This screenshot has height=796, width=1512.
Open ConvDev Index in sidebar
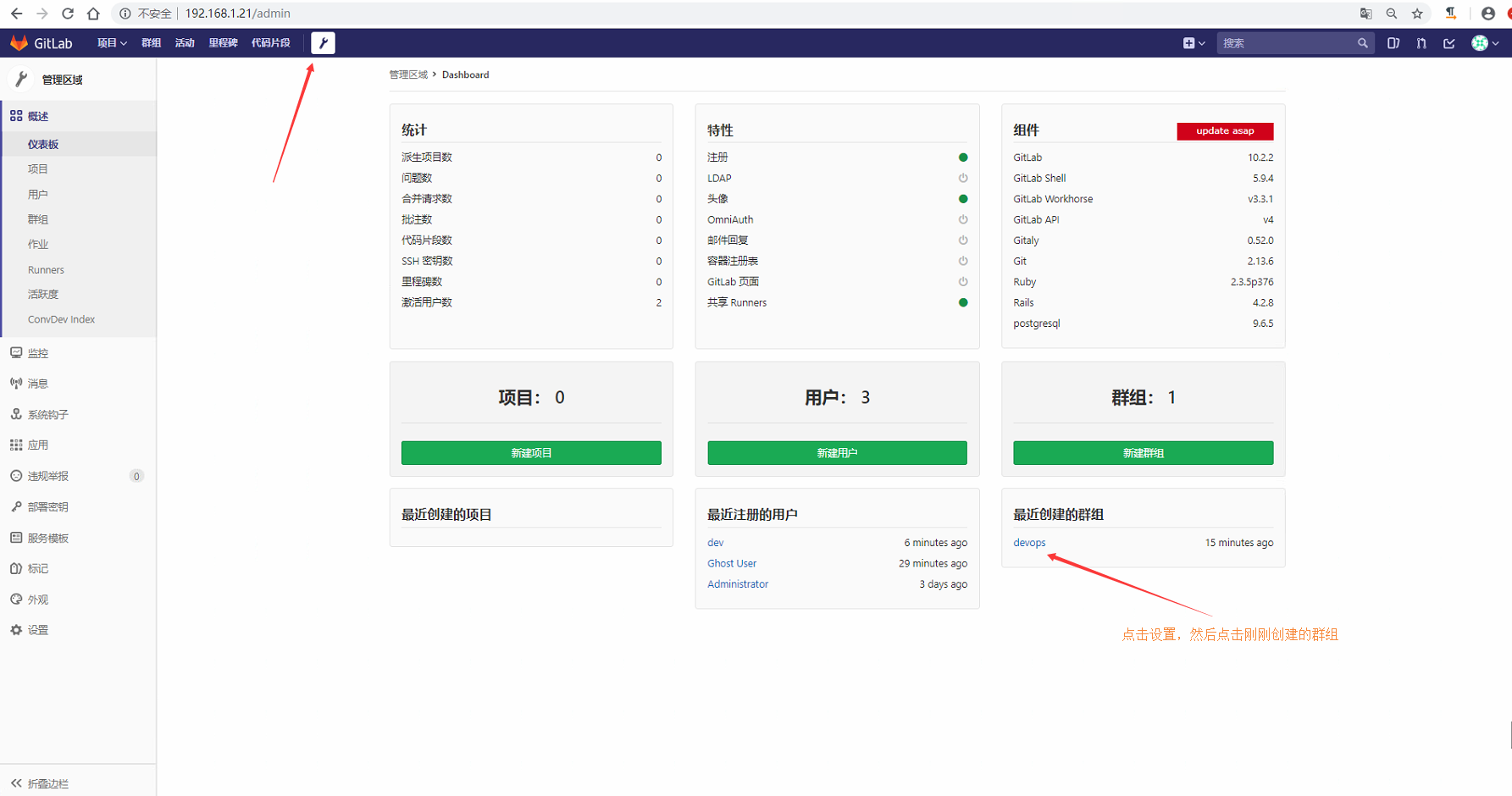coord(61,319)
